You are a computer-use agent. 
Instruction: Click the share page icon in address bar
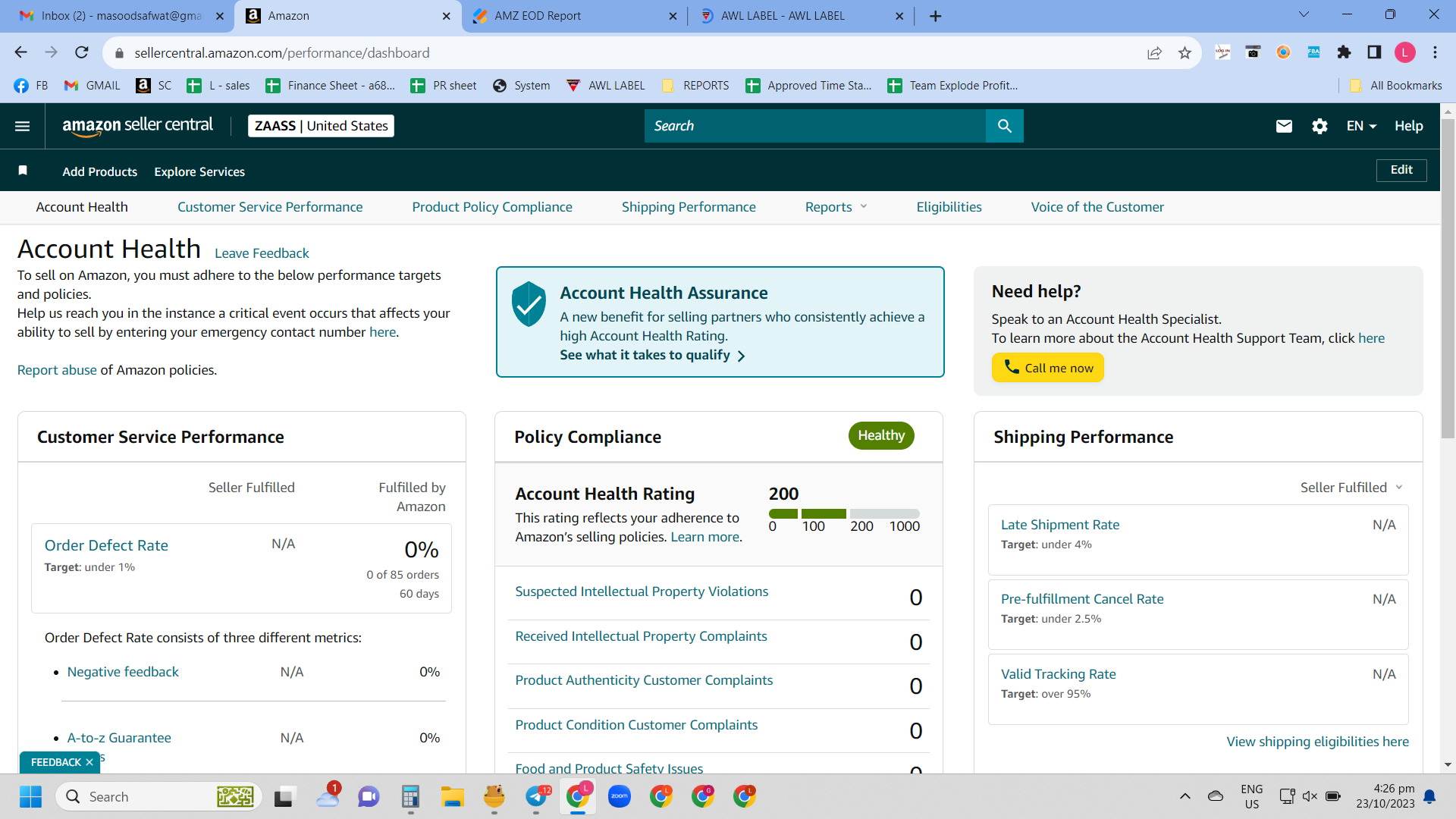click(x=1154, y=52)
